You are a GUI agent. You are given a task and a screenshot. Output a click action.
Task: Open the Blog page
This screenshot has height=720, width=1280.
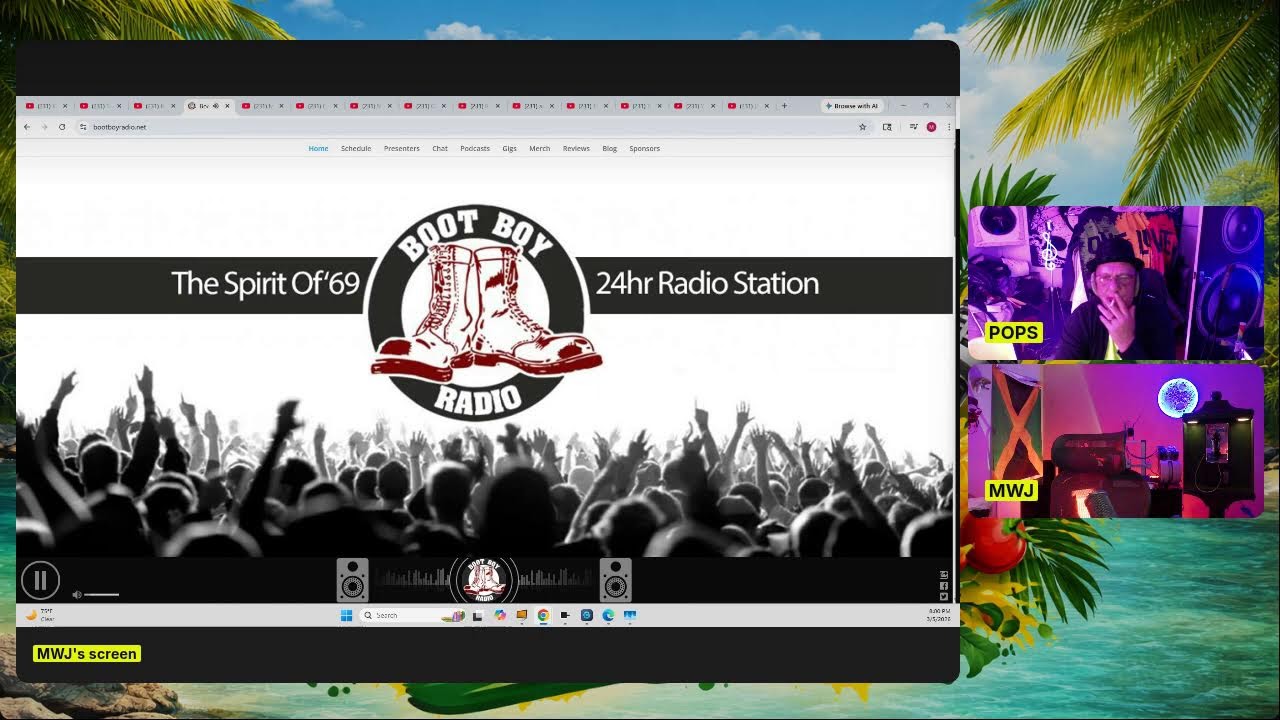[610, 148]
